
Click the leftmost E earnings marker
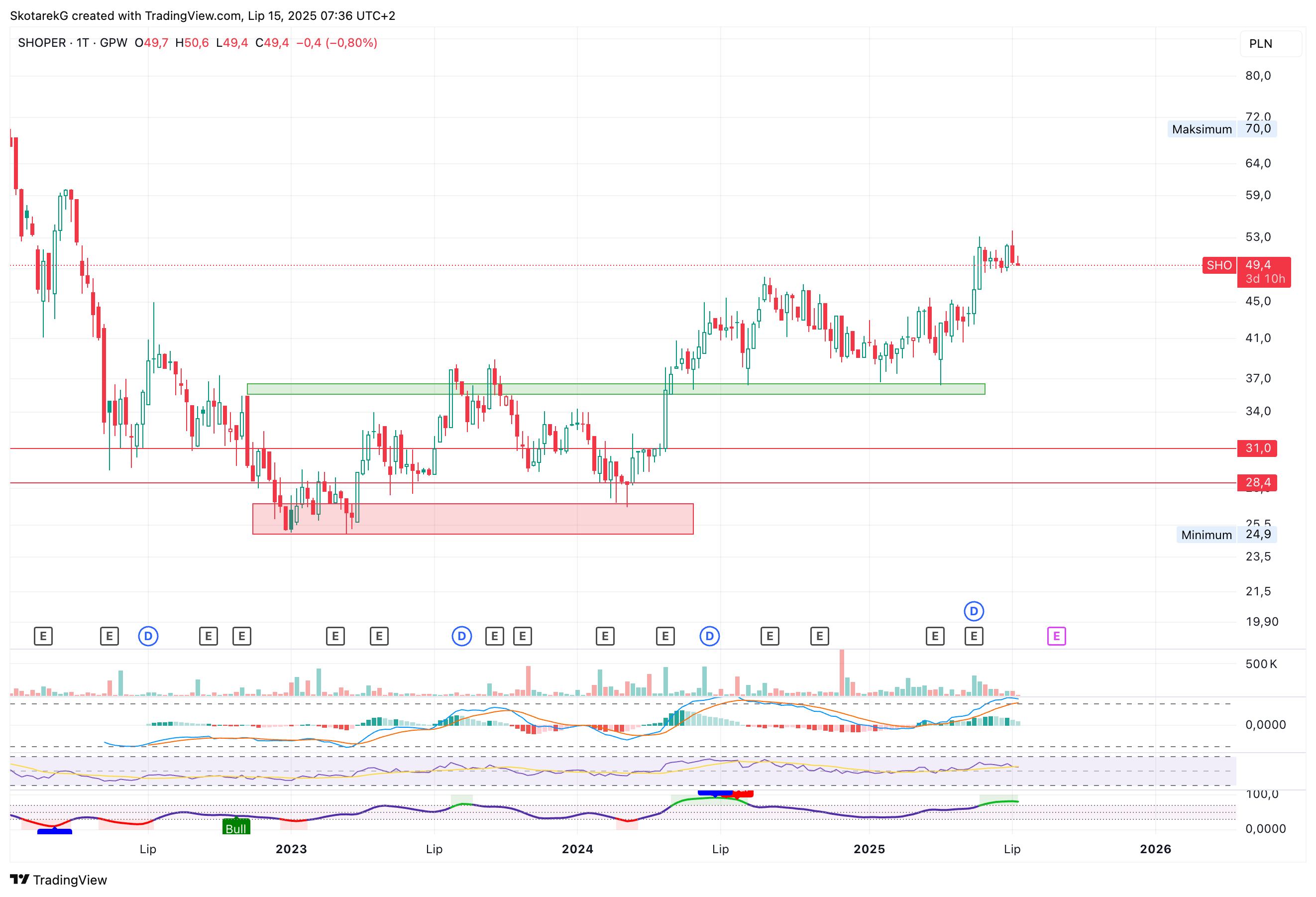click(x=43, y=636)
